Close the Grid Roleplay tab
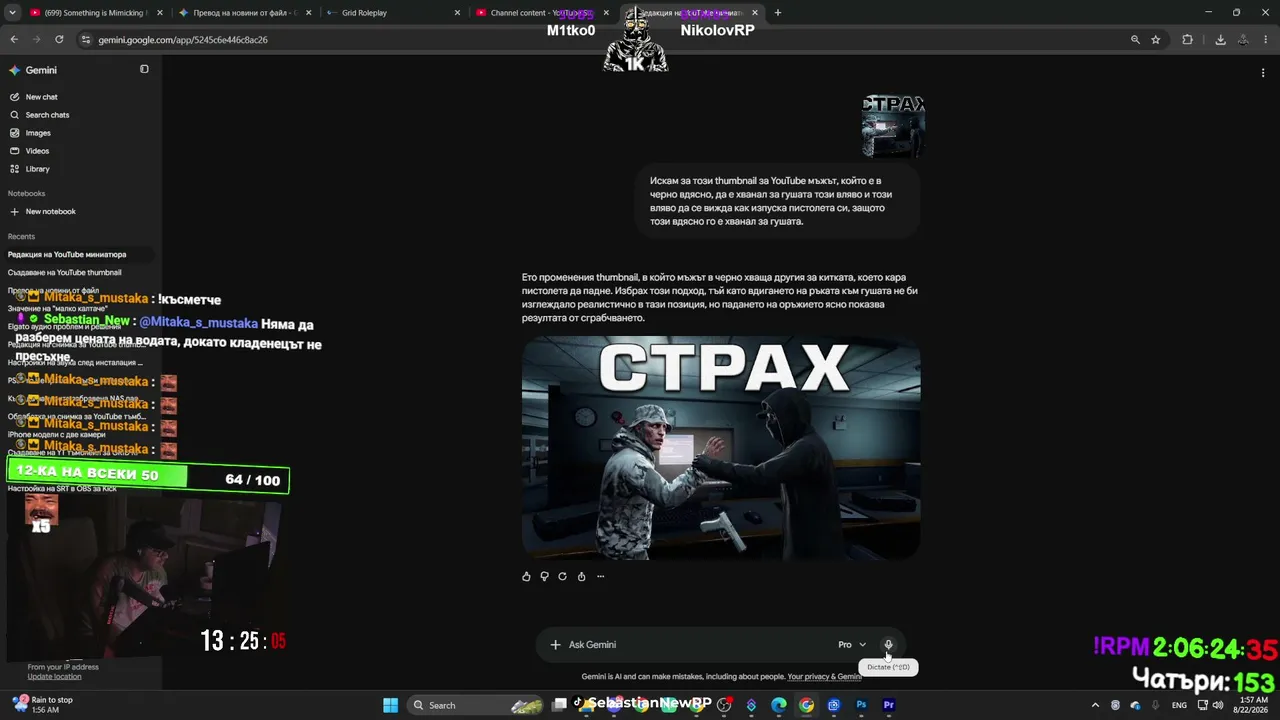This screenshot has width=1280, height=720. pos(458,13)
